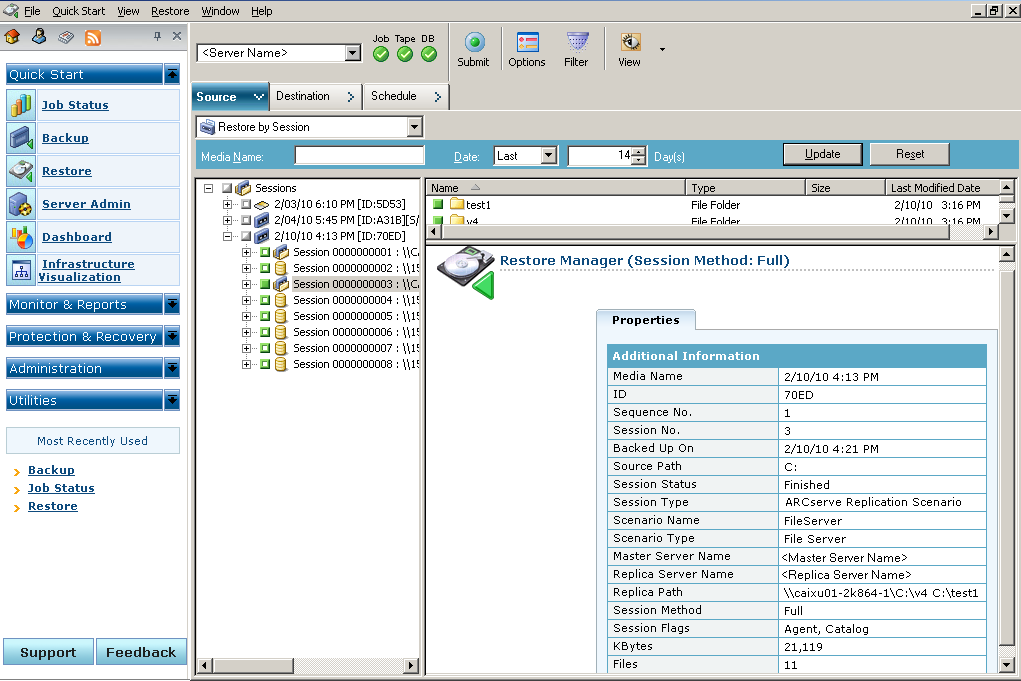Click the Session 0000000002 database icon

tap(281, 268)
